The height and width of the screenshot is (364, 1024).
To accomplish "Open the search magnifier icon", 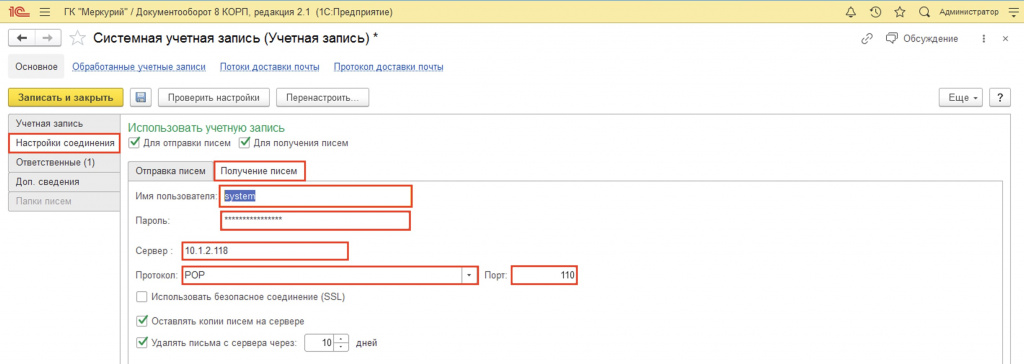I will coord(924,12).
